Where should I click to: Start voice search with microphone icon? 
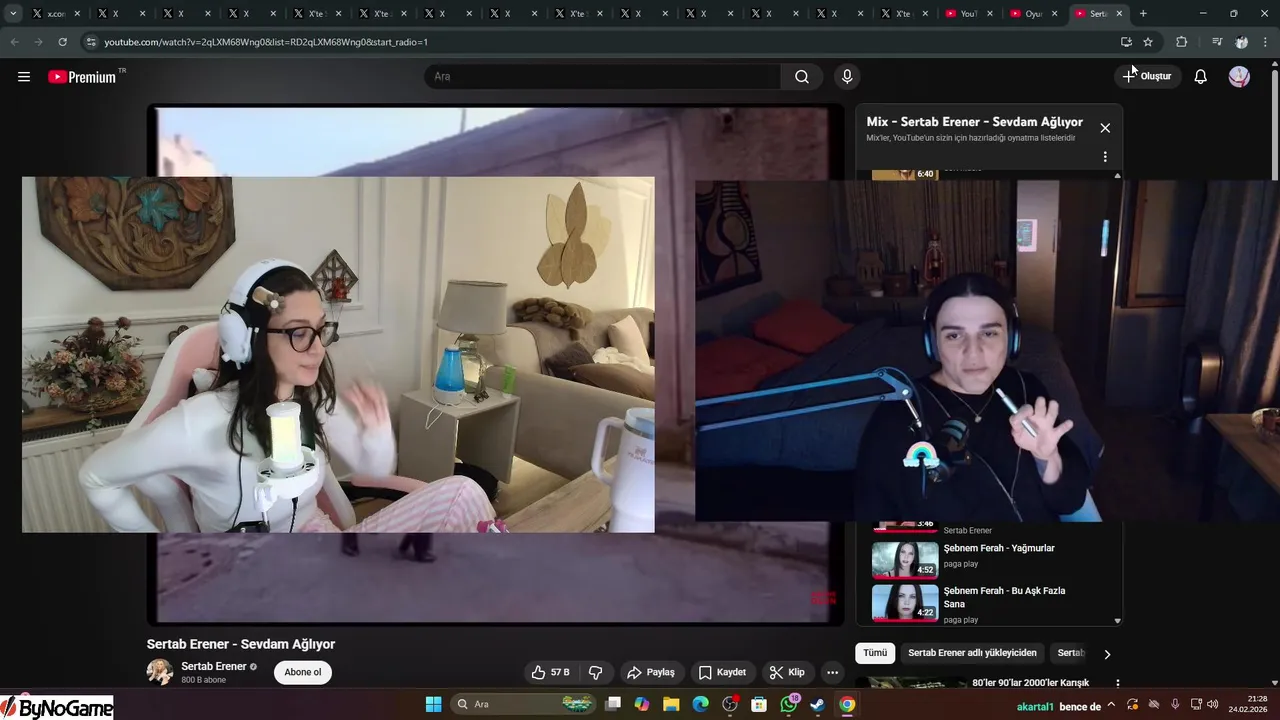pos(847,76)
